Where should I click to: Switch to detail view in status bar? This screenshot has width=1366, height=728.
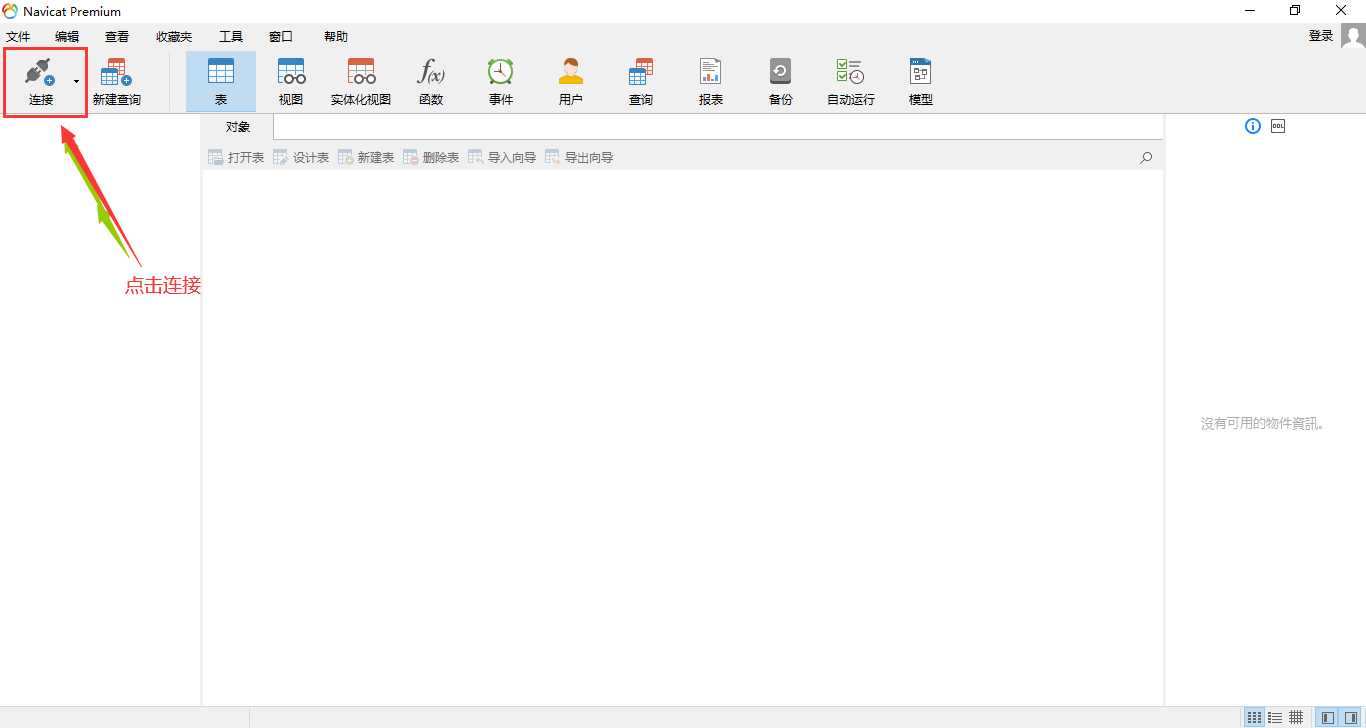tap(1275, 718)
